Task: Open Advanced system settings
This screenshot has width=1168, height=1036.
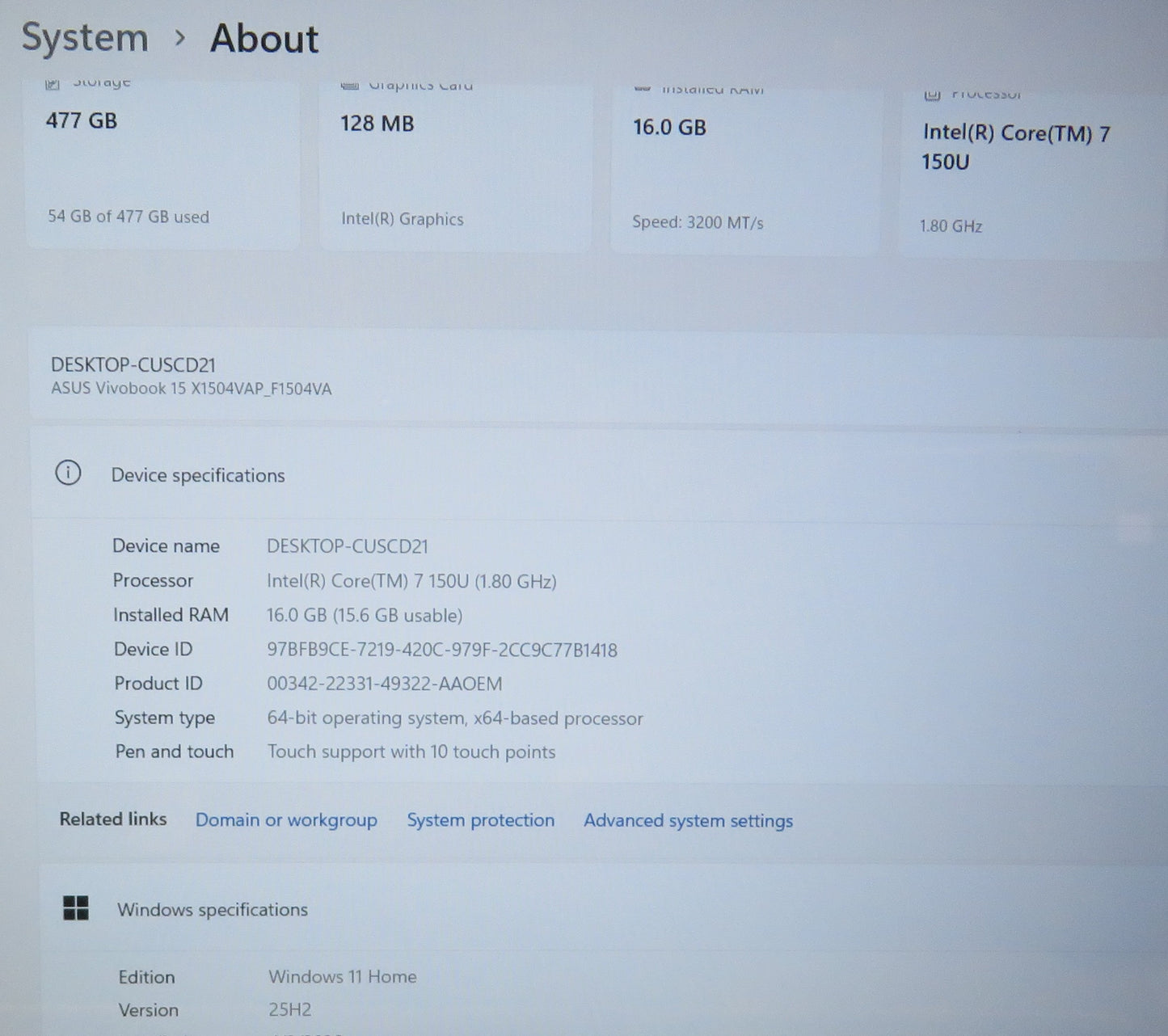Action: point(687,820)
